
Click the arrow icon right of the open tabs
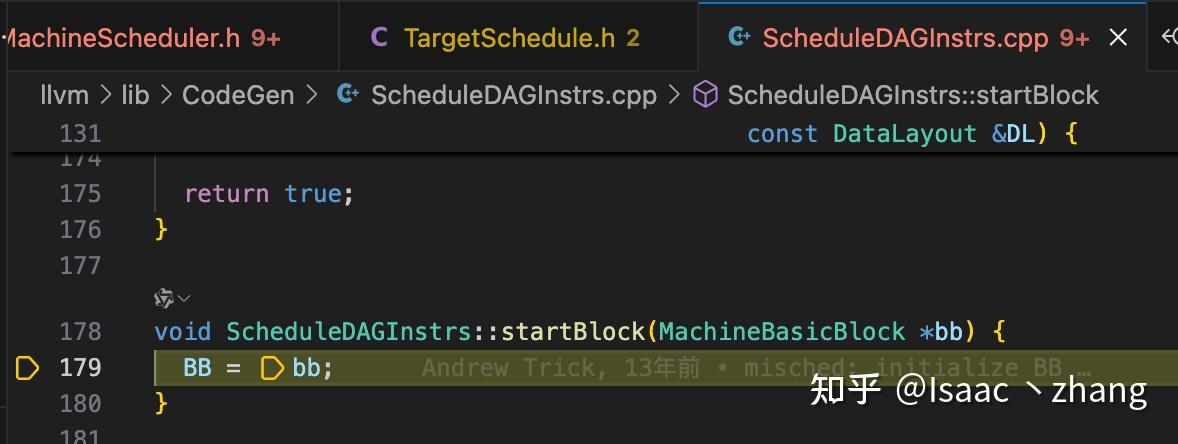tap(1168, 38)
